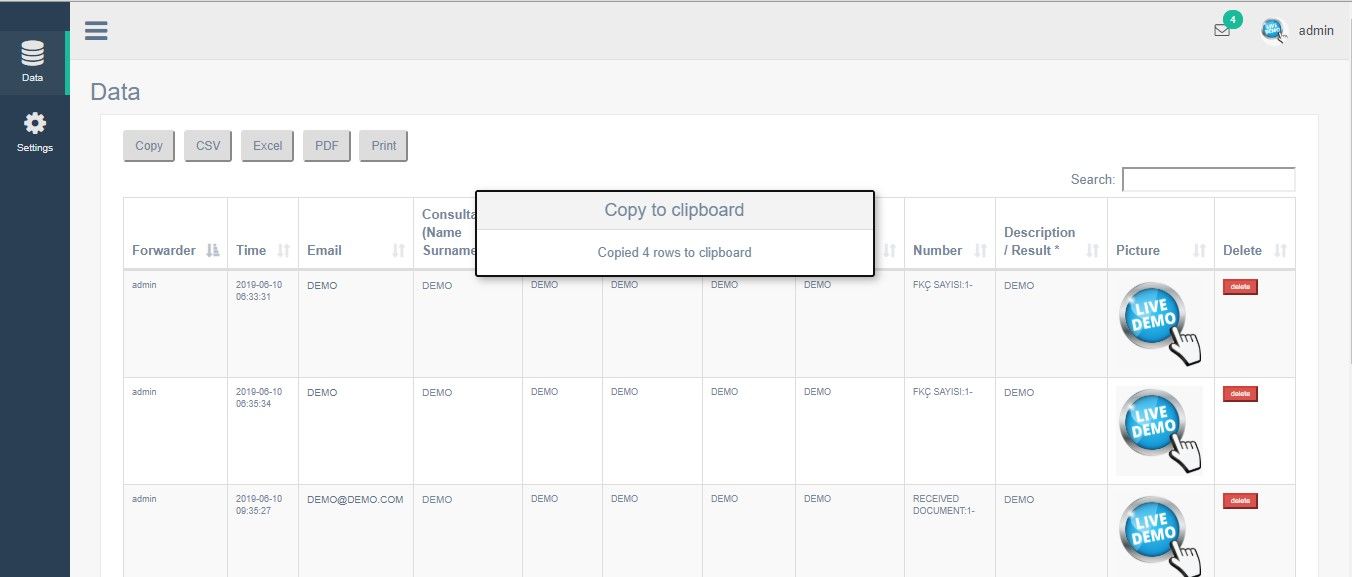
Task: Open the mail notifications envelope icon
Action: point(1222,30)
